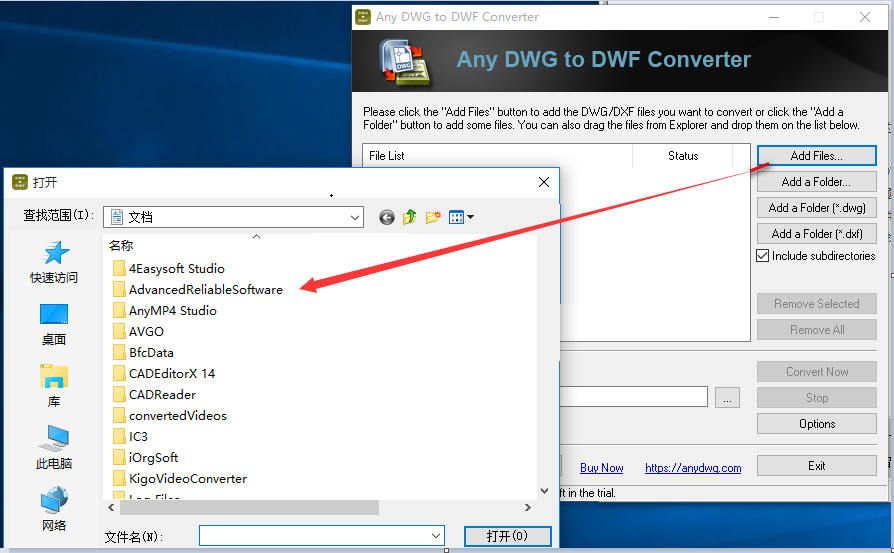Image resolution: width=894 pixels, height=553 pixels.
Task: Select Libraries (库) in places bar
Action: (54, 386)
